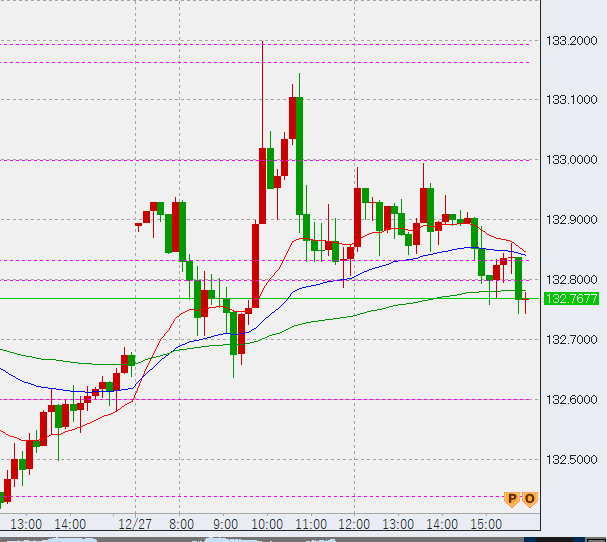This screenshot has width=607, height=542.
Task: Select the green current price label 132.7677
Action: coord(571,298)
